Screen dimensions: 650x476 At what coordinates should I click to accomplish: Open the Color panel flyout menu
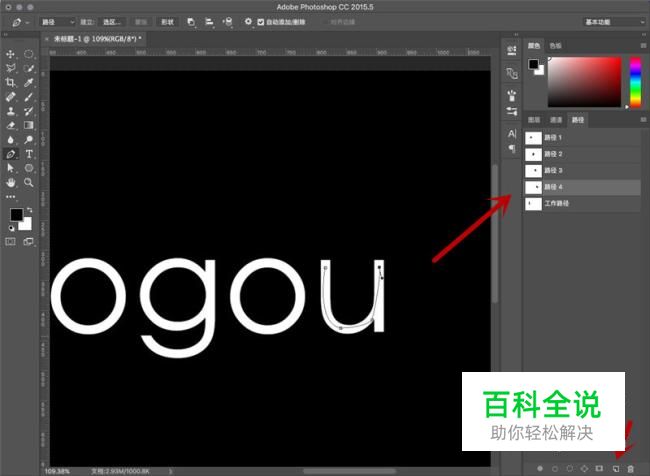(x=643, y=45)
